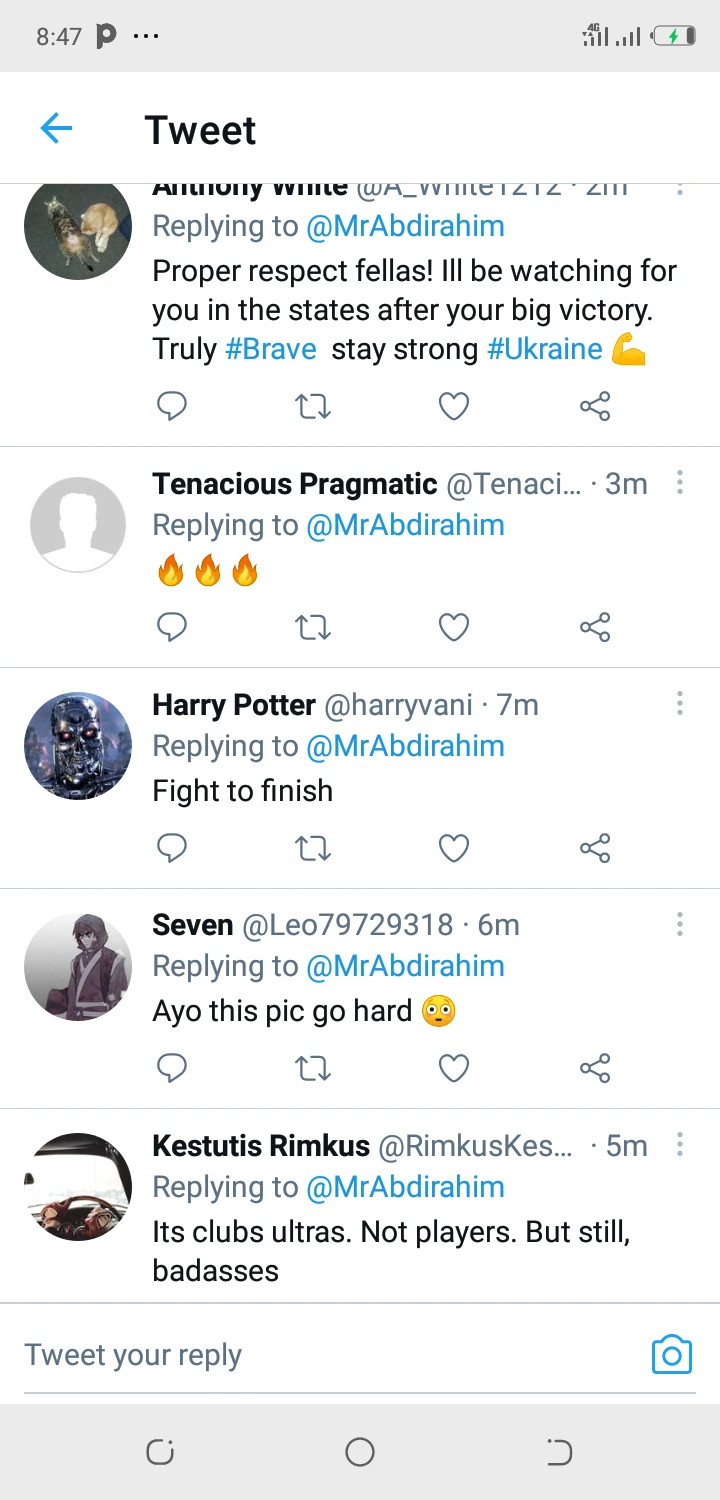Open the camera icon in reply bar

[x=671, y=1355]
